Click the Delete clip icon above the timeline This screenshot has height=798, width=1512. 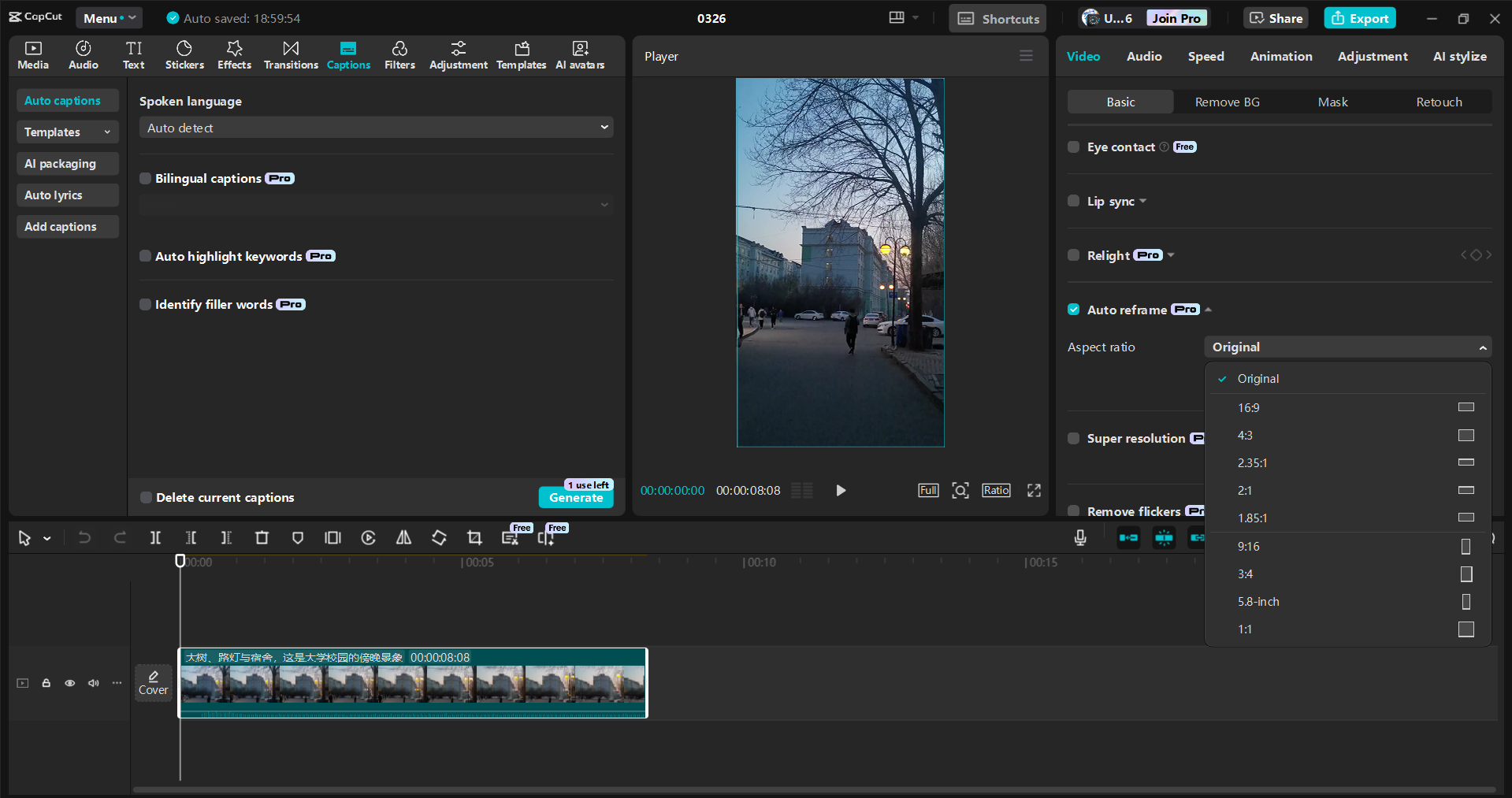click(x=262, y=537)
